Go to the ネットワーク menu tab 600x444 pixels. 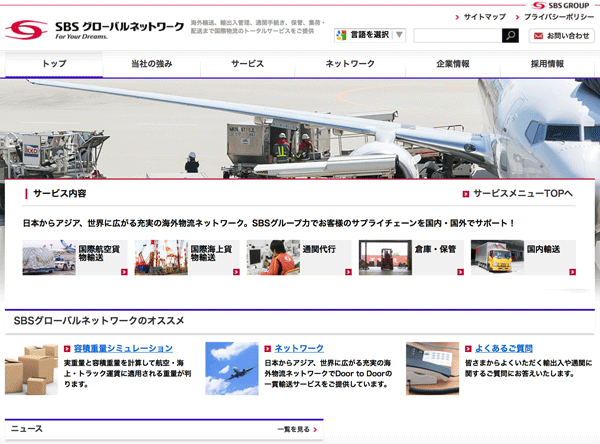tap(349, 64)
